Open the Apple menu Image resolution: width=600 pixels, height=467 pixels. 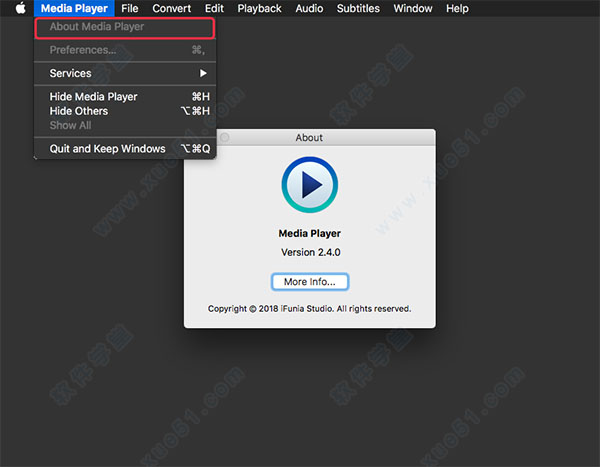point(21,8)
